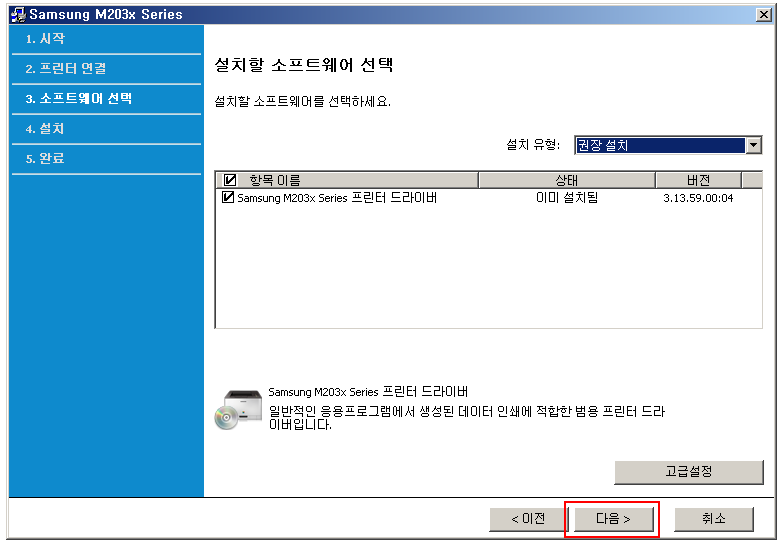Sort by the 상태 column header
The image size is (783, 547).
(567, 180)
